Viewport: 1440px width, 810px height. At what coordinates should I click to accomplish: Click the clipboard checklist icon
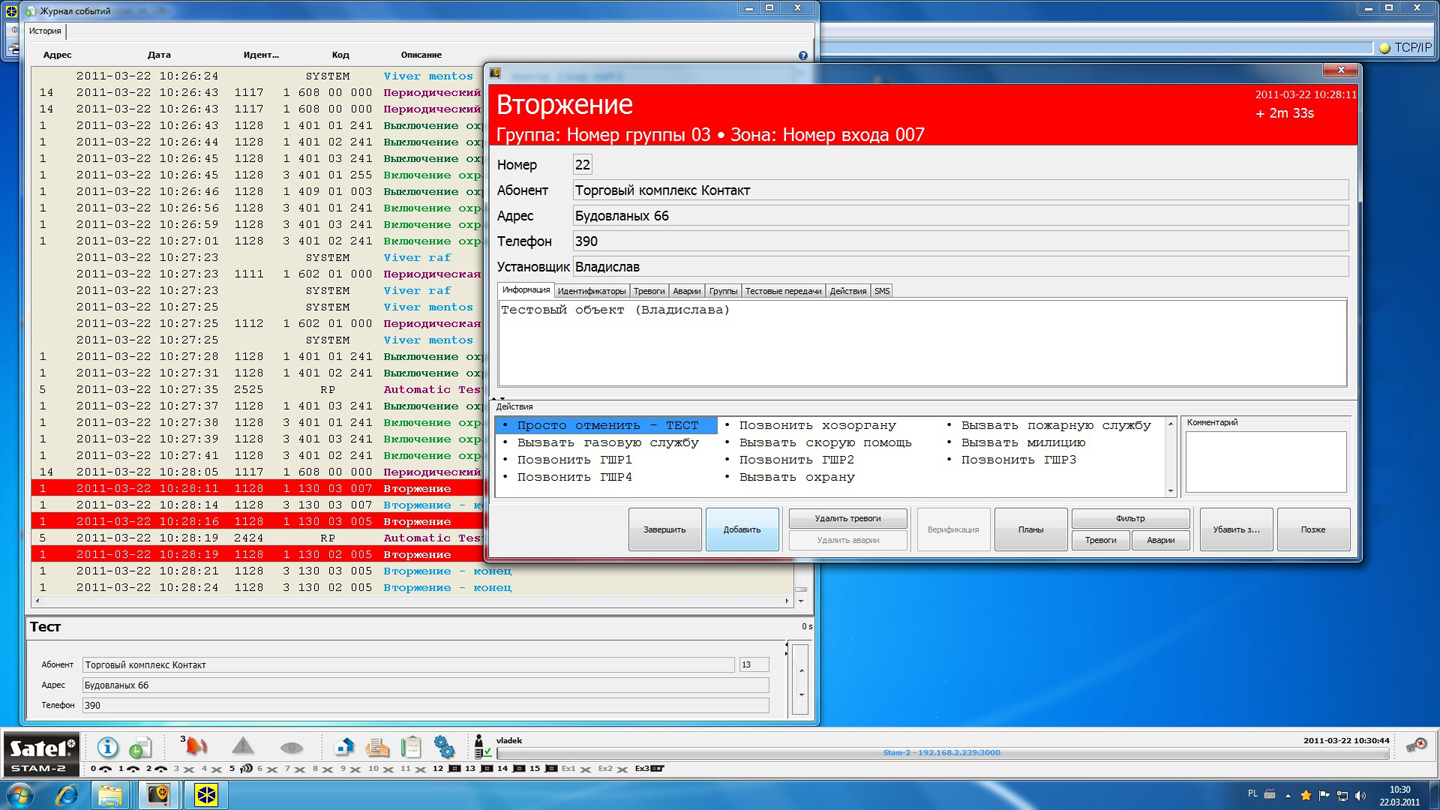click(x=411, y=747)
